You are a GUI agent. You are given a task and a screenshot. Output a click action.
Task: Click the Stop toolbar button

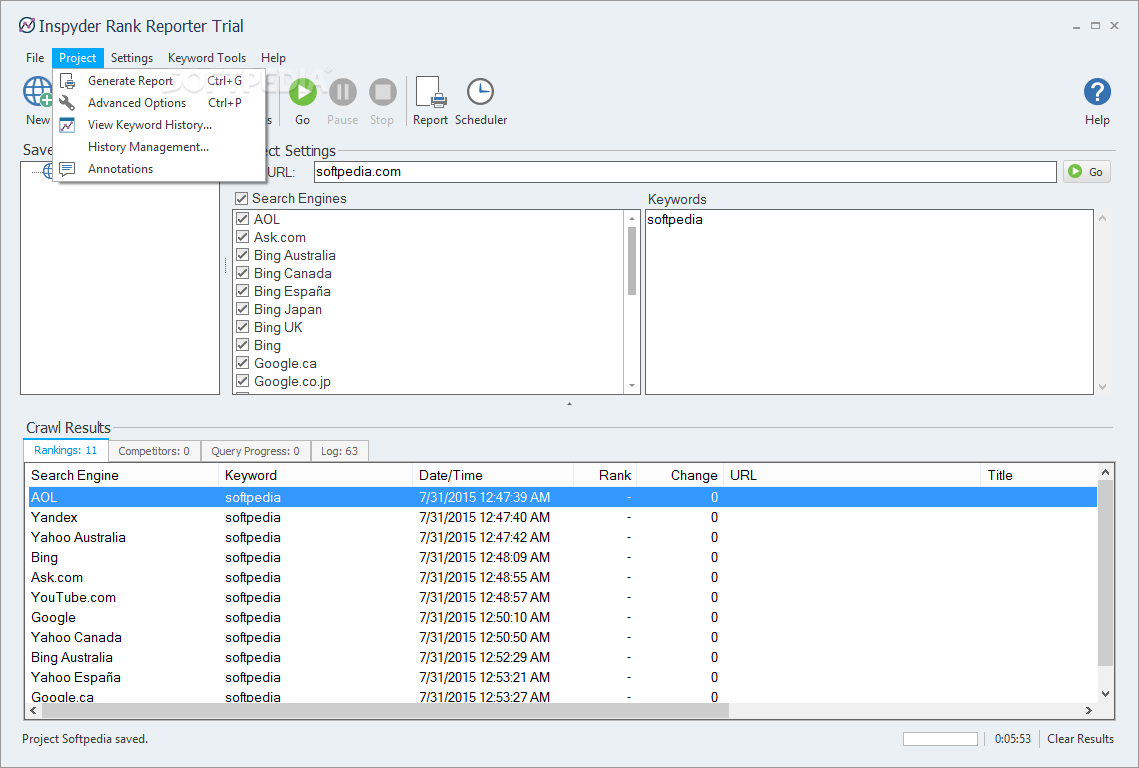(382, 92)
